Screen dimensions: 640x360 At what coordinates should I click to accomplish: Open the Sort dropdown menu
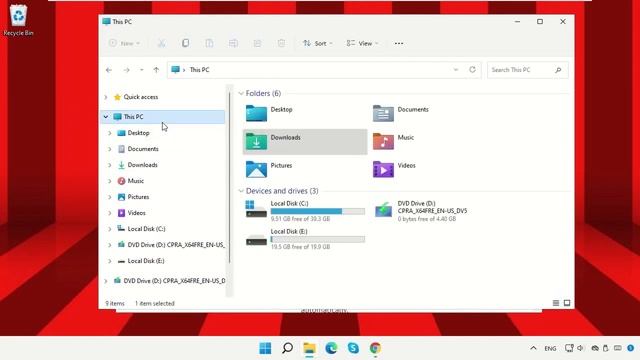click(318, 43)
